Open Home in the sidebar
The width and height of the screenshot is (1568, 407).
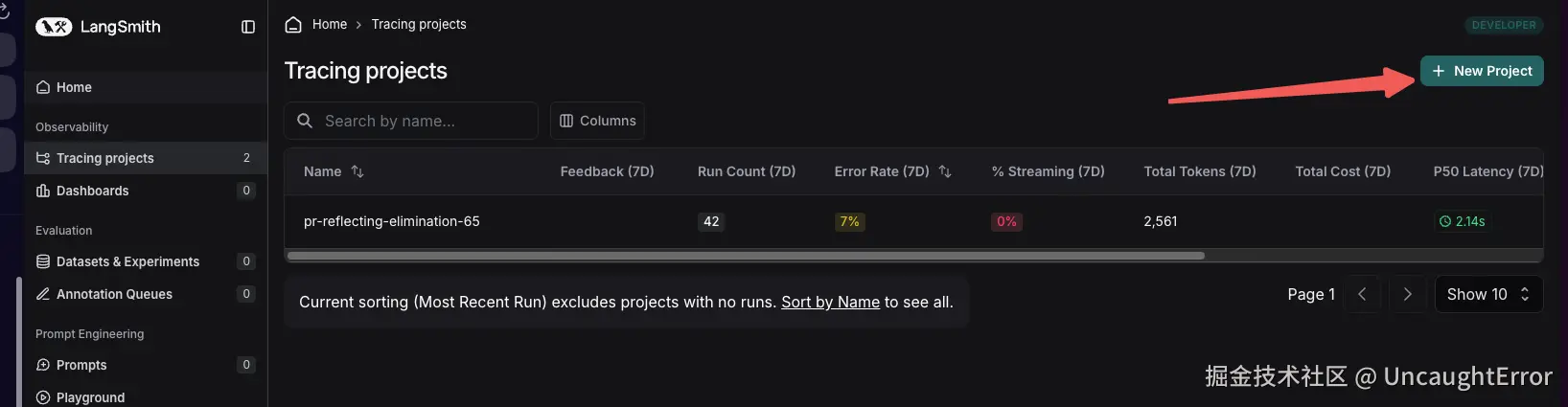74,87
